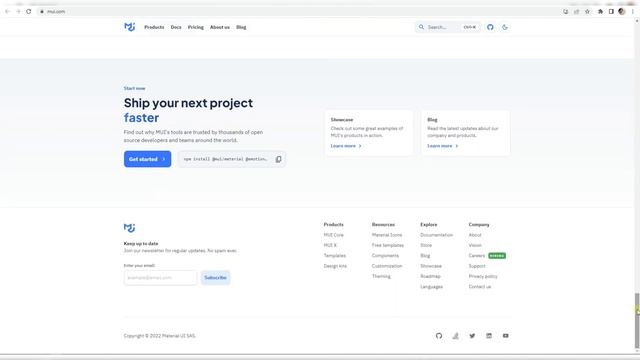
Task: Open the GitHub icon in the footer
Action: click(x=439, y=336)
